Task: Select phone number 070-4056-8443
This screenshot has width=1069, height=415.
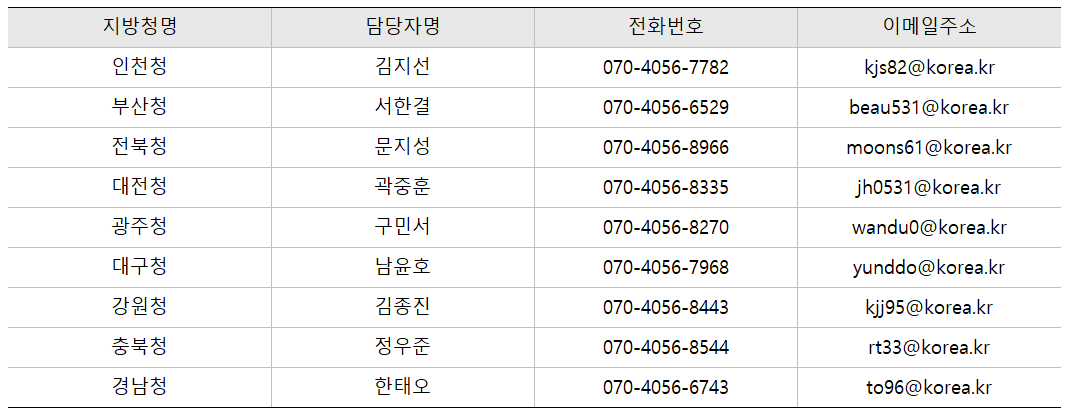Action: click(x=666, y=308)
